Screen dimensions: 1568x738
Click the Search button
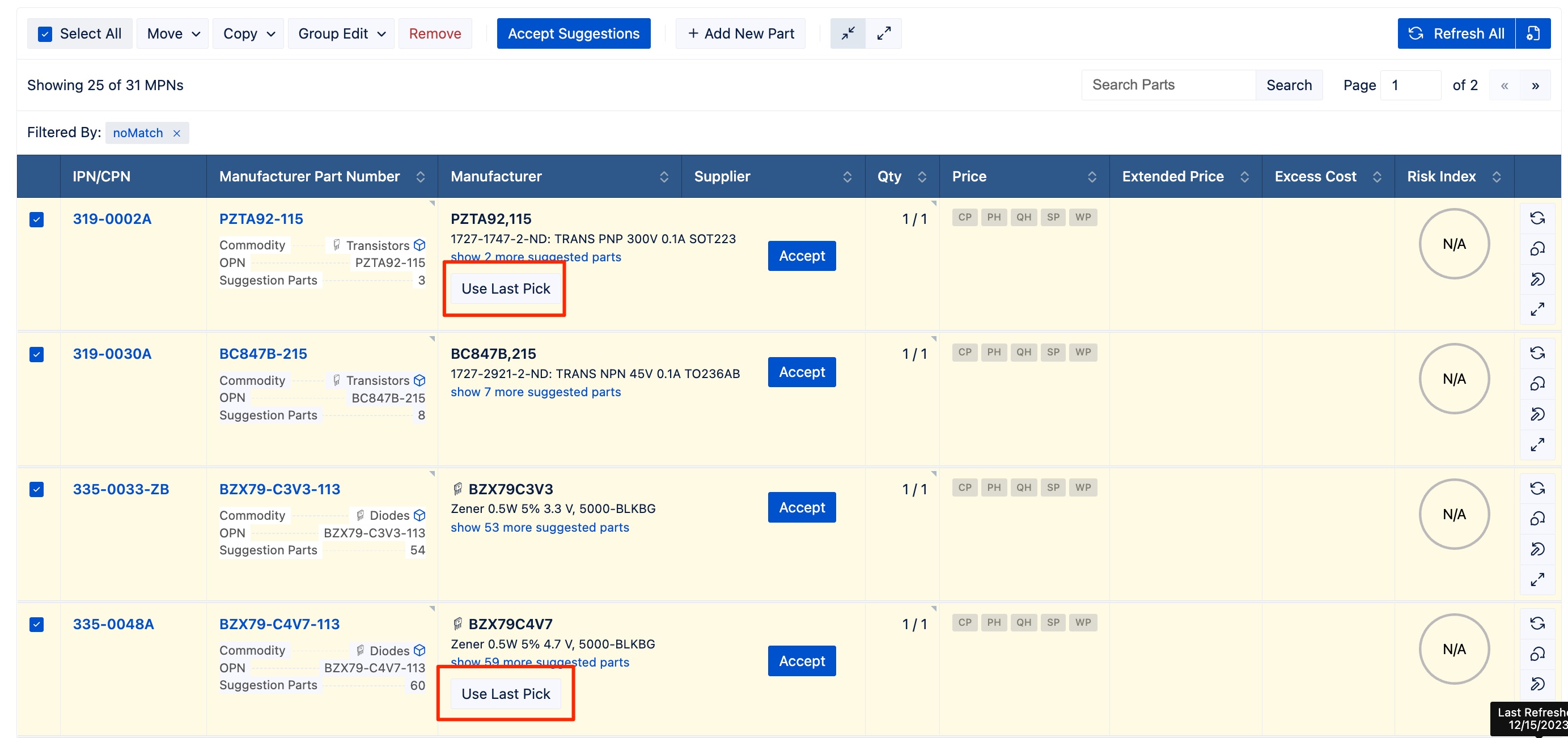1289,85
